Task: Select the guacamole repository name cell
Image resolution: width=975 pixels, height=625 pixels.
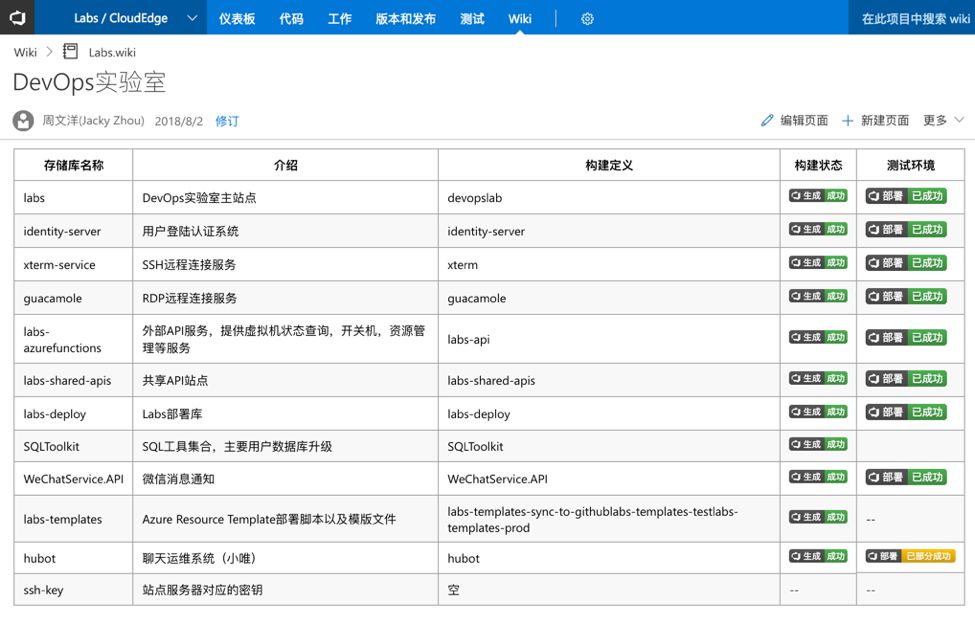Action: [73, 298]
